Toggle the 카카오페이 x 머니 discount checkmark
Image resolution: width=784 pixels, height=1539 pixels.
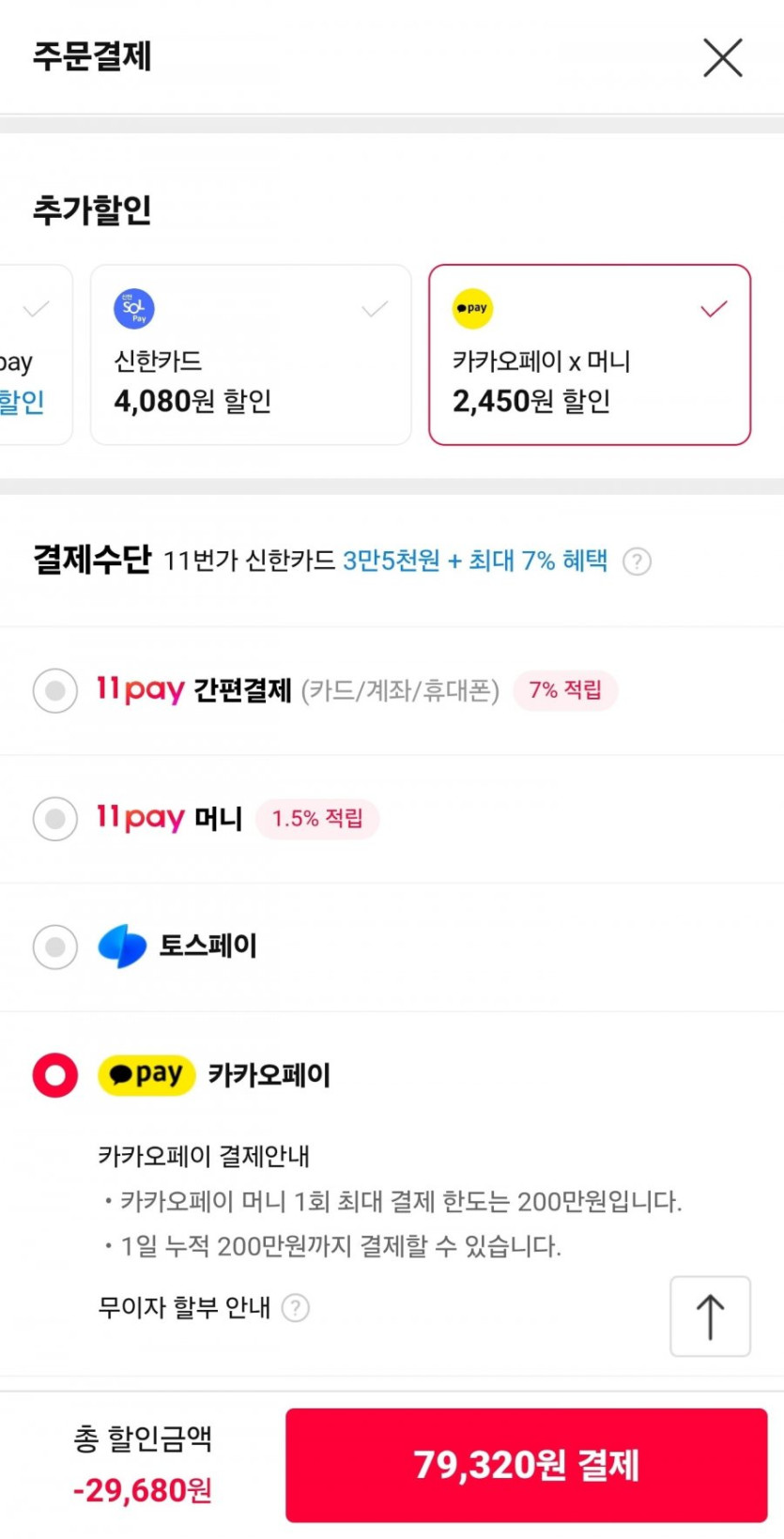point(714,309)
